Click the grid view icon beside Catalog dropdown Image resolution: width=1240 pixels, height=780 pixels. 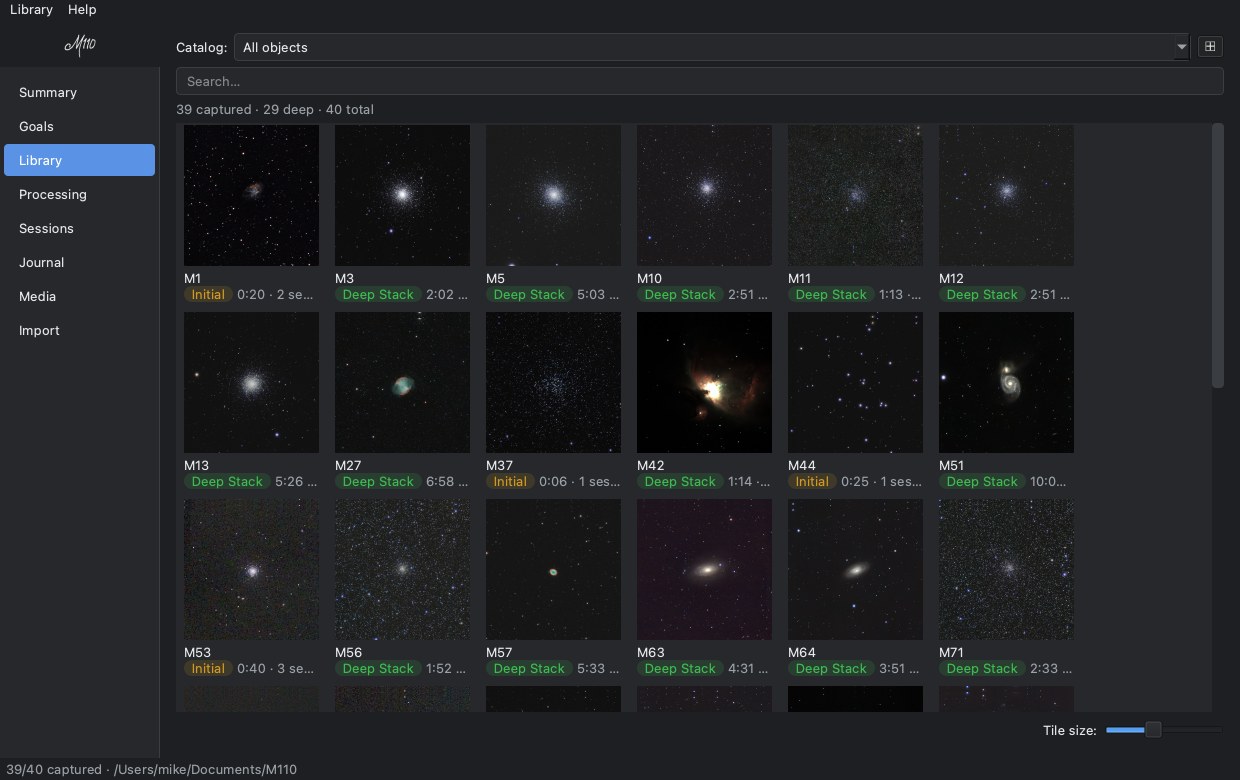click(x=1210, y=47)
